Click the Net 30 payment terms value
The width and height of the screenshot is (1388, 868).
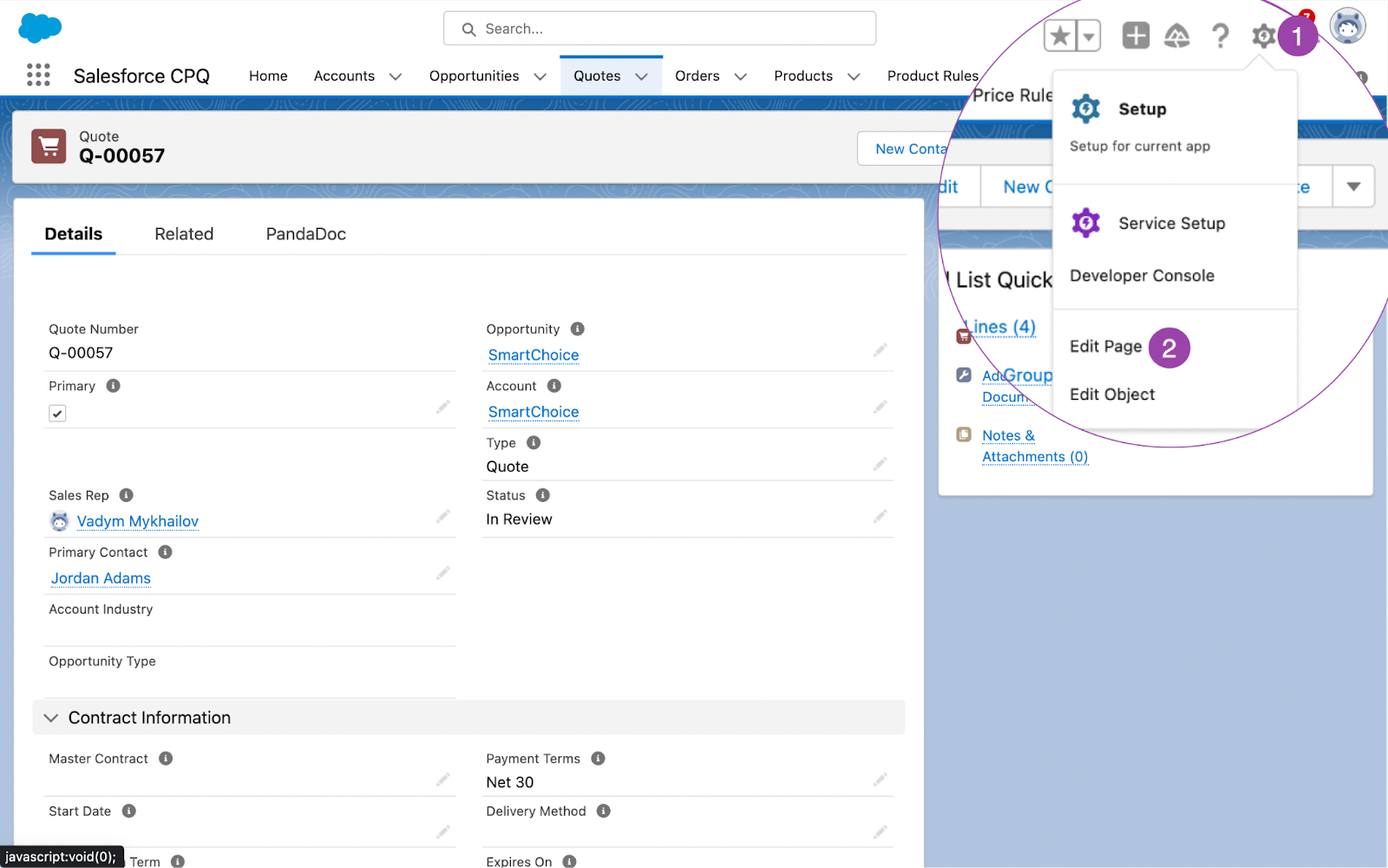[510, 782]
